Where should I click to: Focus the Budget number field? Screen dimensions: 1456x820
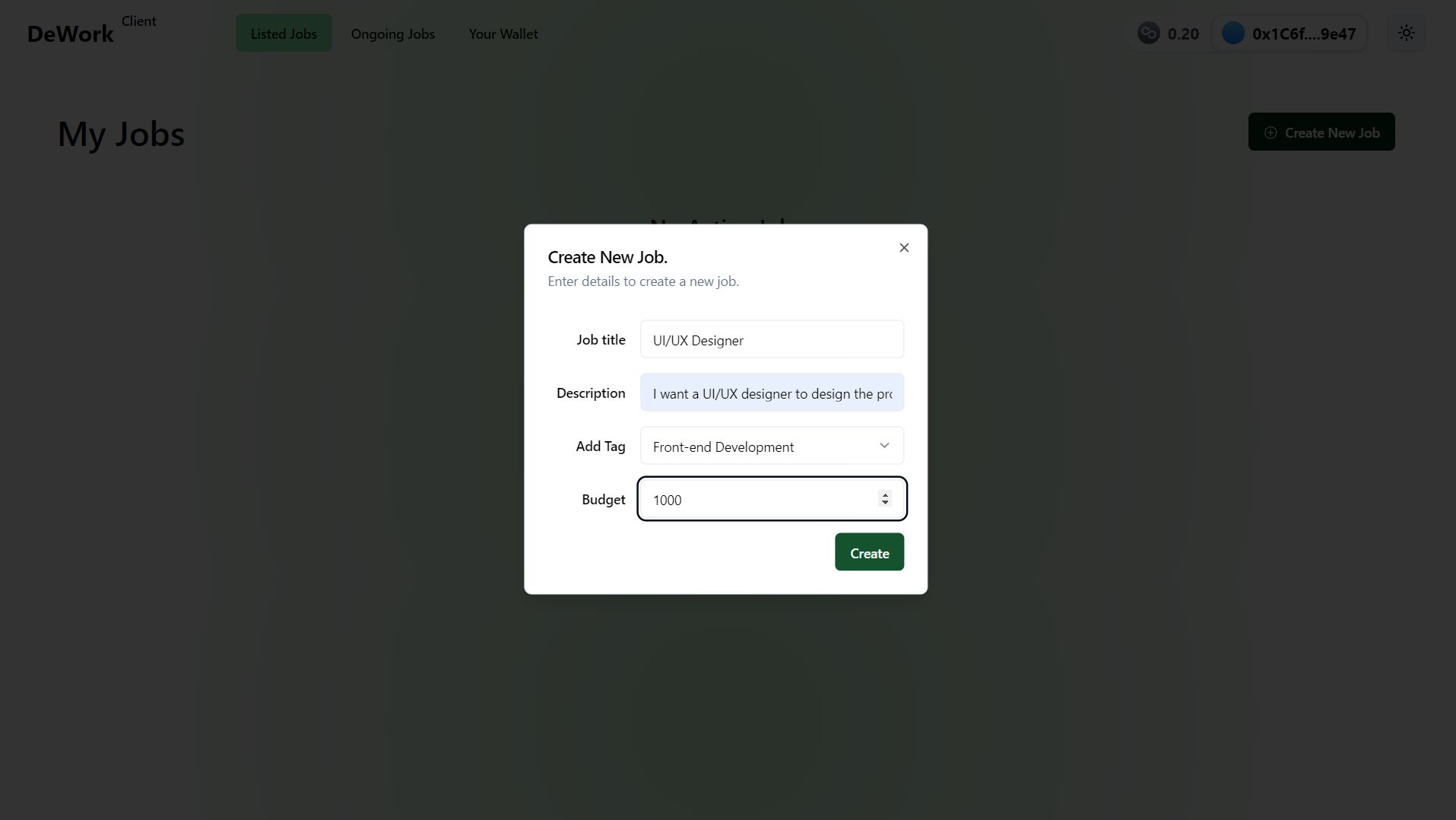click(772, 499)
